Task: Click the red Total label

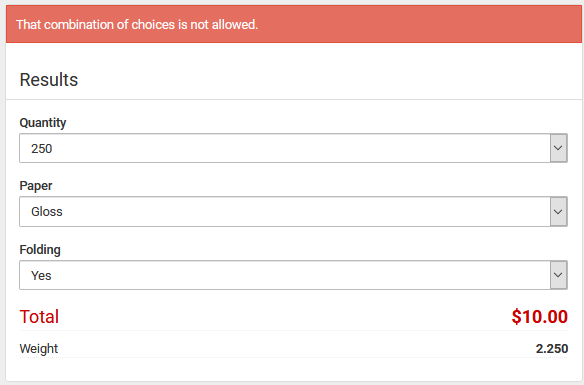Action: (x=39, y=317)
